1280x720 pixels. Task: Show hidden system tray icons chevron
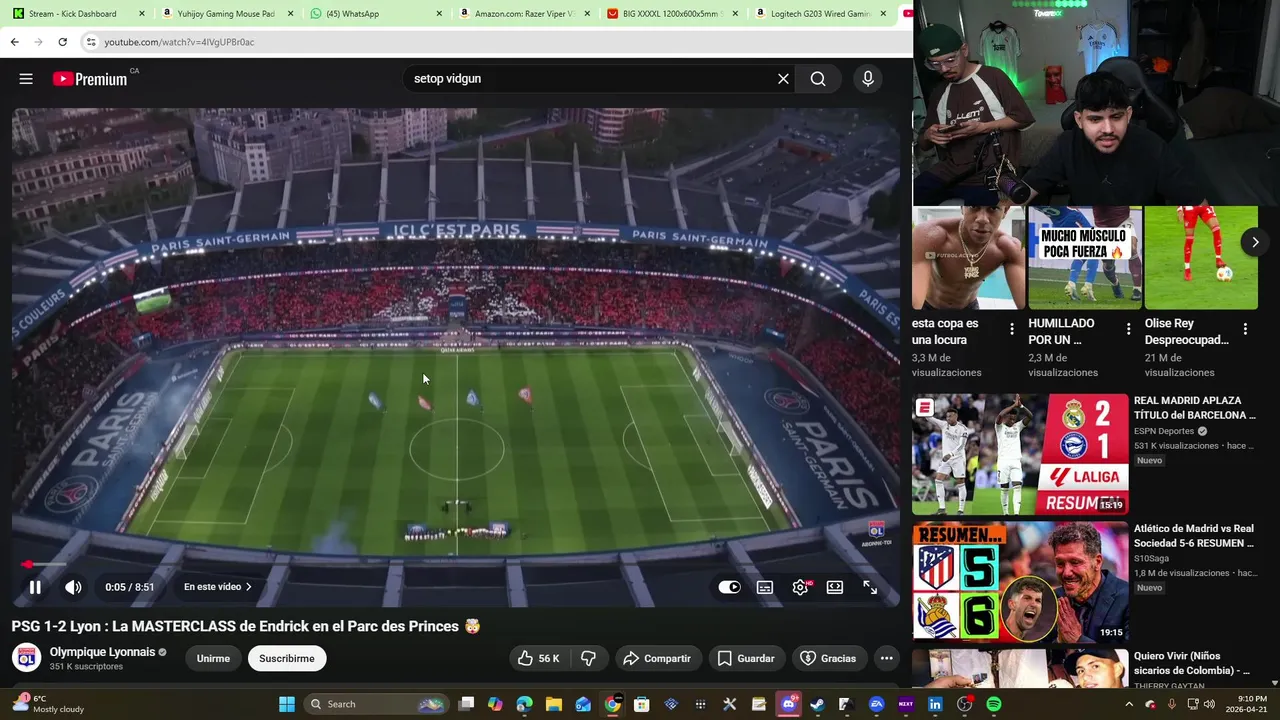pyautogui.click(x=1129, y=704)
